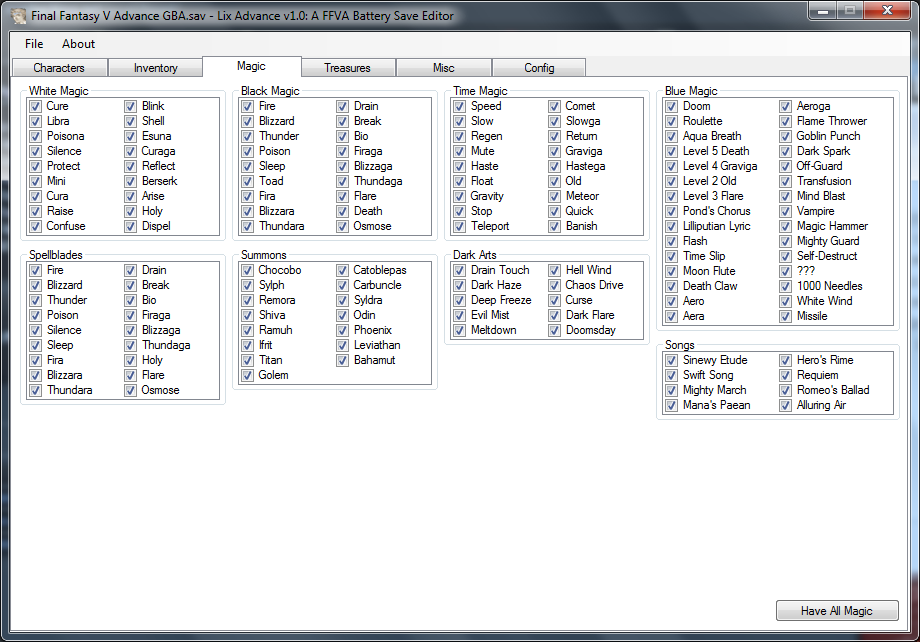This screenshot has height=642, width=920.
Task: Switch to the Treasures tab
Action: coord(347,68)
